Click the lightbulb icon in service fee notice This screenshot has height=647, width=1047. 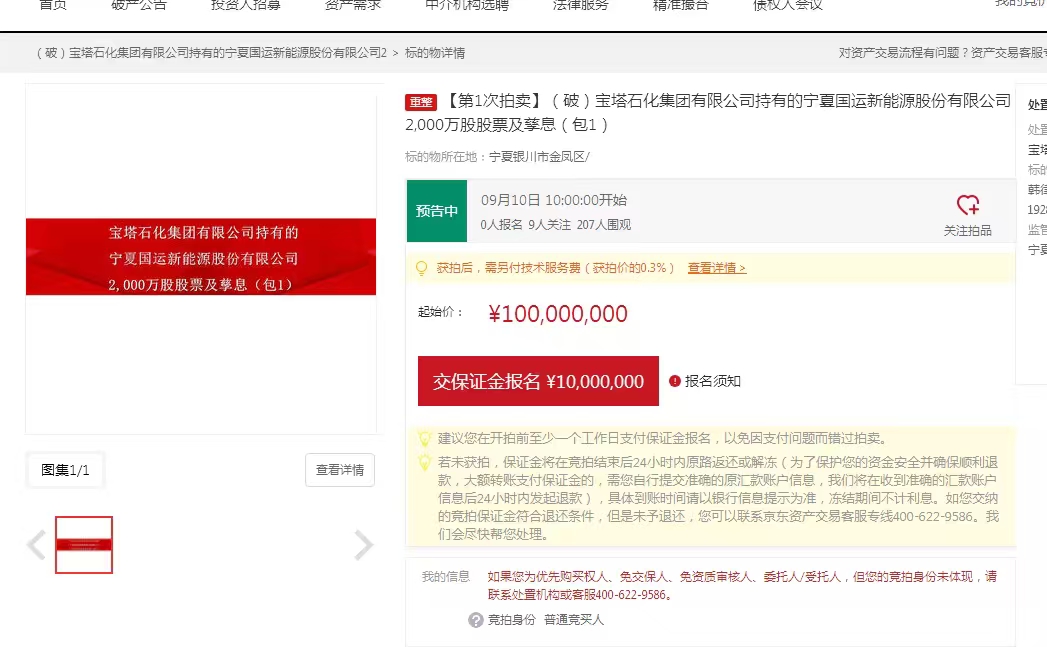pos(421,268)
